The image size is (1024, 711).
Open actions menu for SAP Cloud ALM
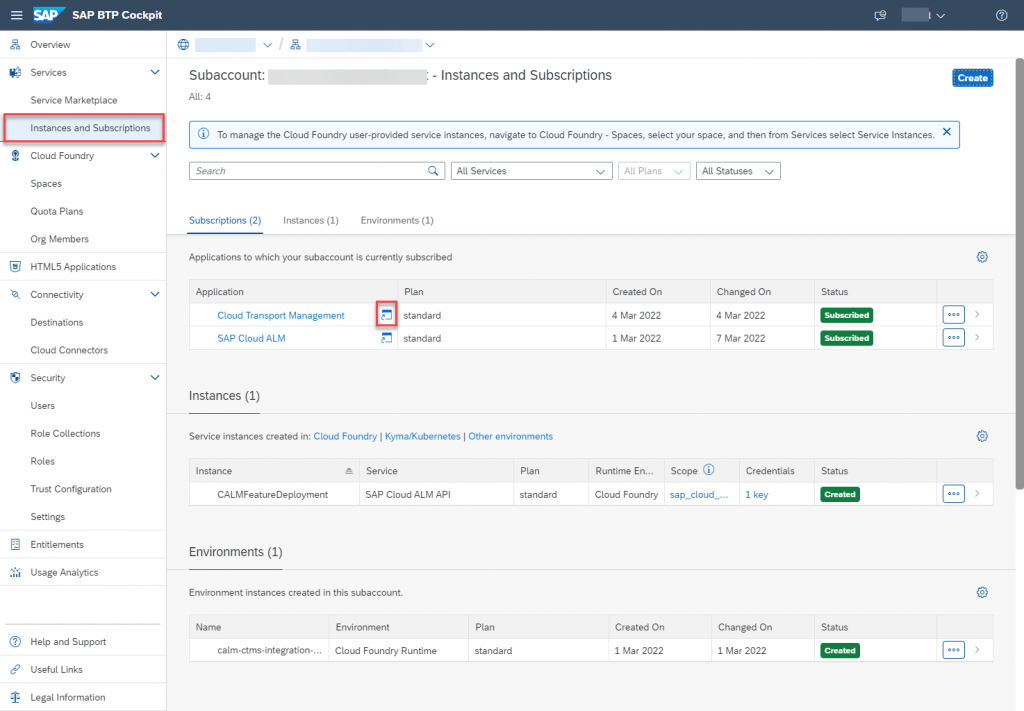click(953, 338)
